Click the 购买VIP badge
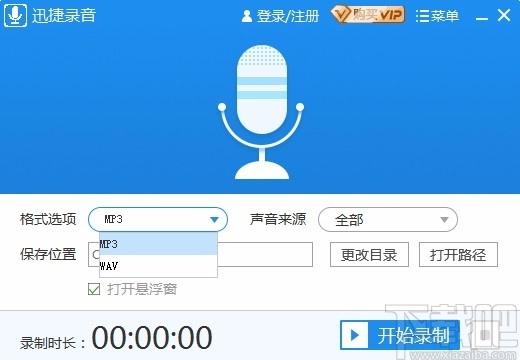Image resolution: width=520 pixels, height=360 pixels. pyautogui.click(x=368, y=14)
